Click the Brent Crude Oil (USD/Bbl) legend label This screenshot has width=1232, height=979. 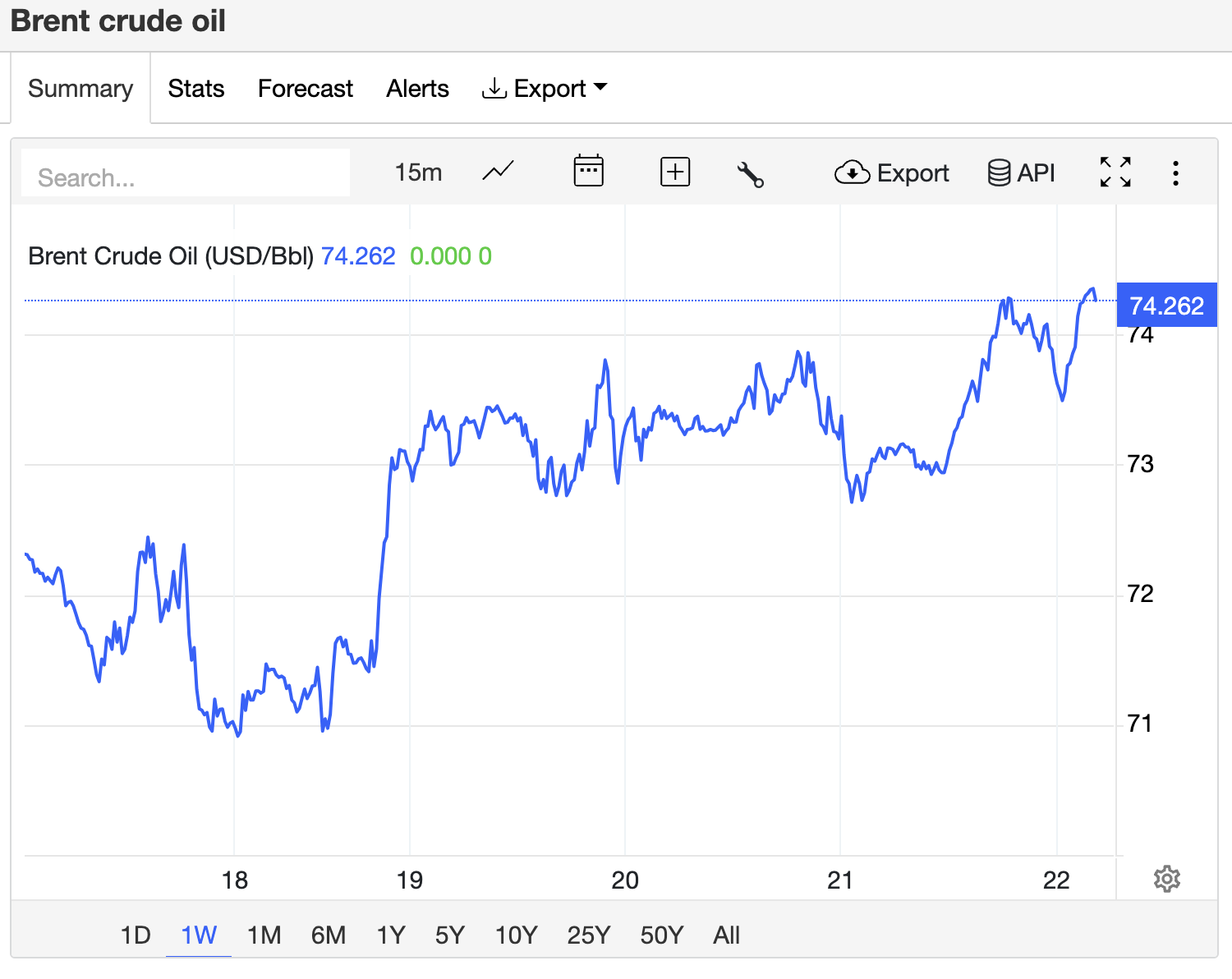pyautogui.click(x=171, y=256)
